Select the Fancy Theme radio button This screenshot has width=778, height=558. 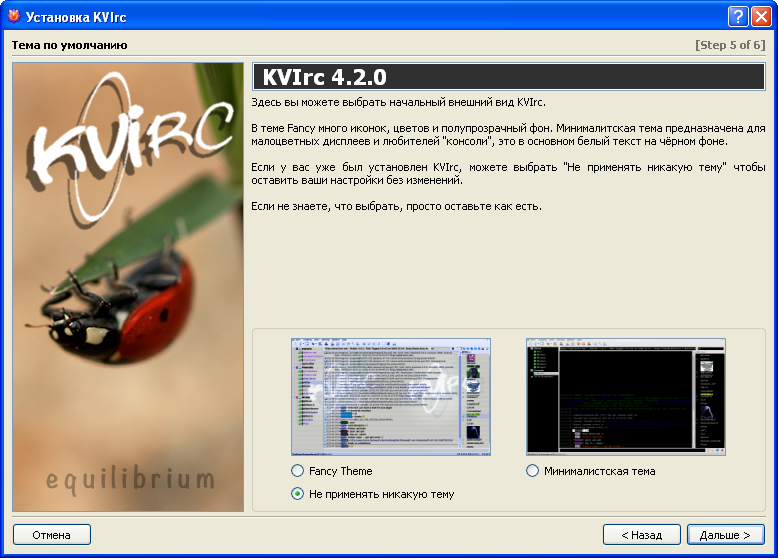point(297,471)
